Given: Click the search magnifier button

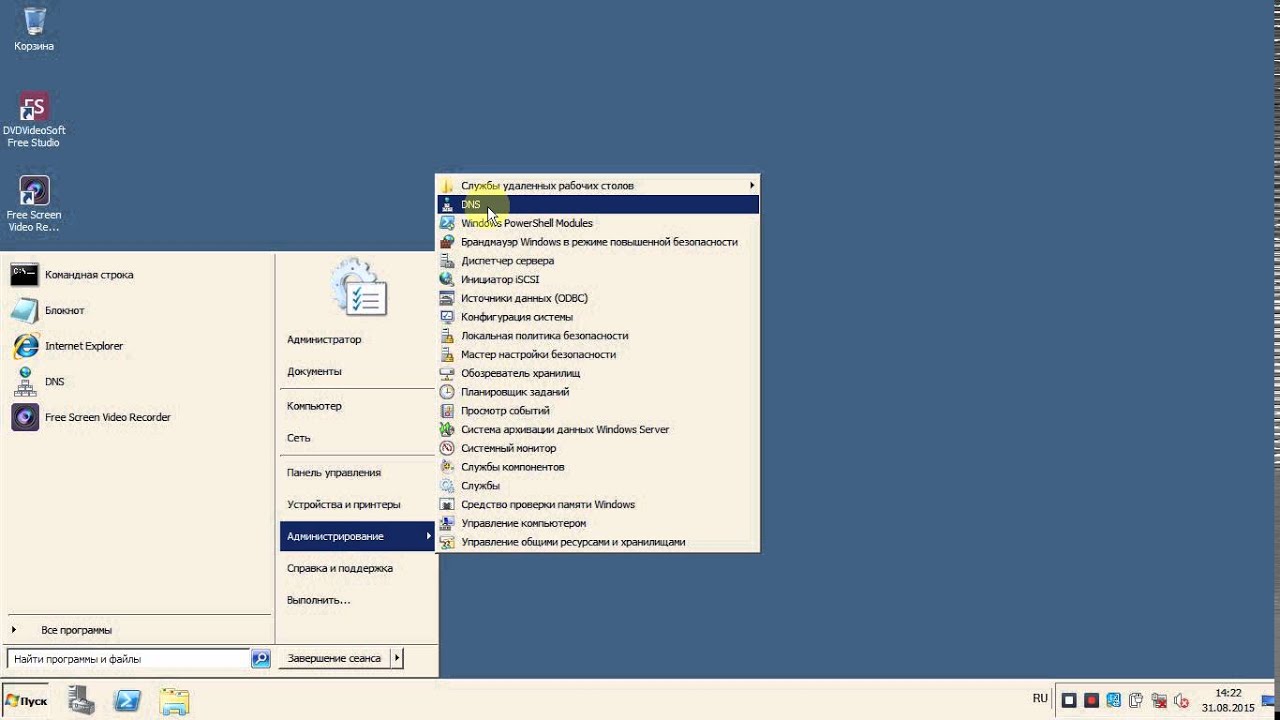Looking at the screenshot, I should [260, 659].
